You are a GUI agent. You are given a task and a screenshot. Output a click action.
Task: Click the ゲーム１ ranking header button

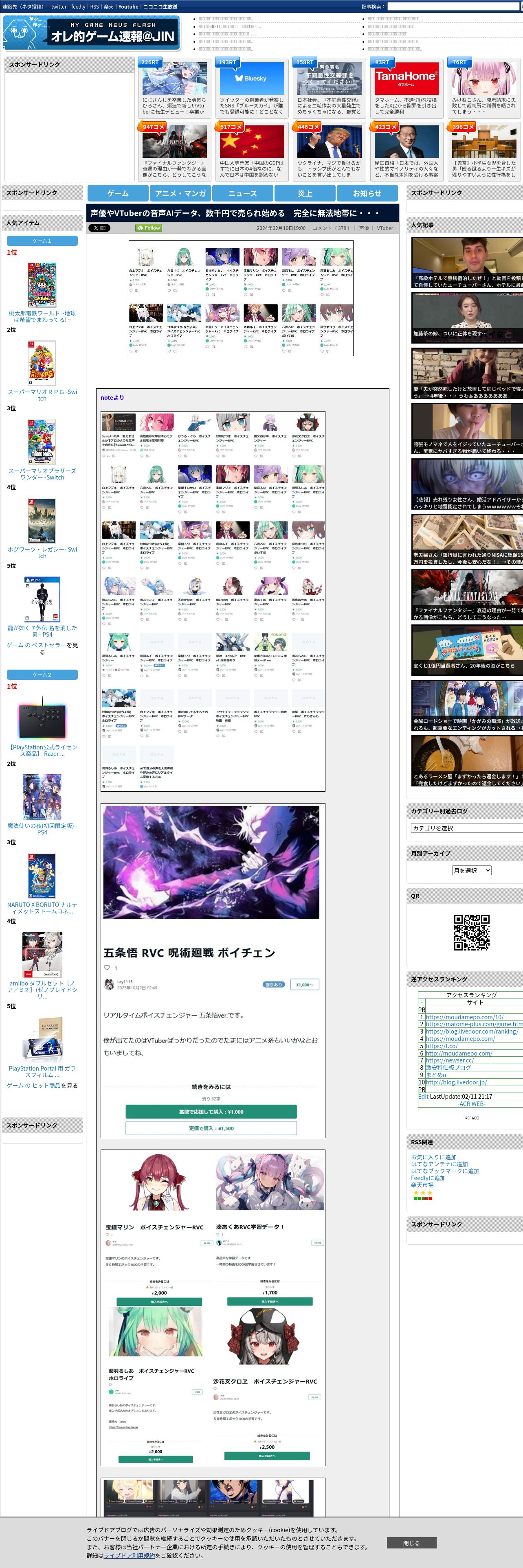pos(42,241)
